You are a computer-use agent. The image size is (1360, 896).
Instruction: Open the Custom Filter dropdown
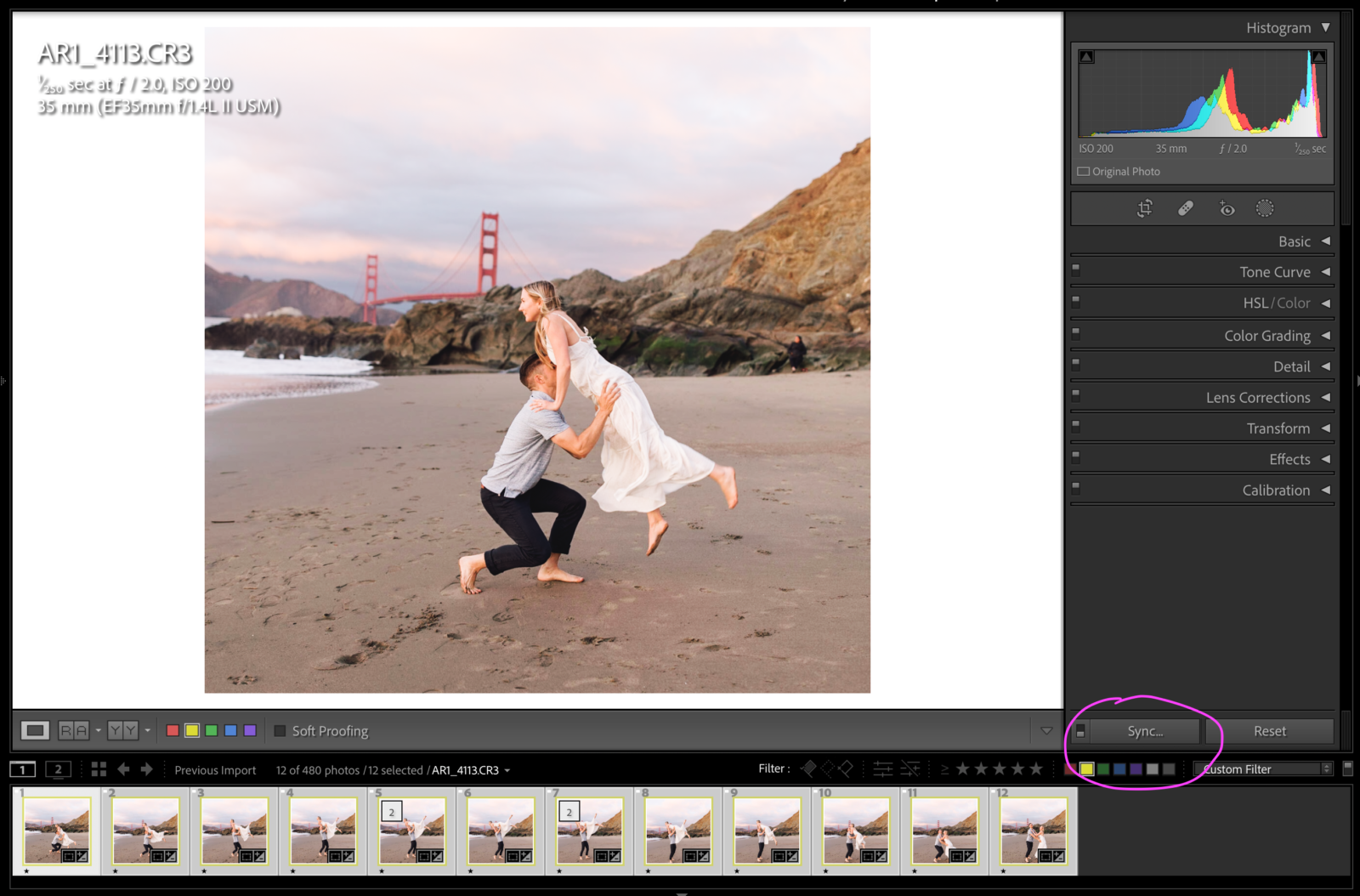pyautogui.click(x=1262, y=768)
